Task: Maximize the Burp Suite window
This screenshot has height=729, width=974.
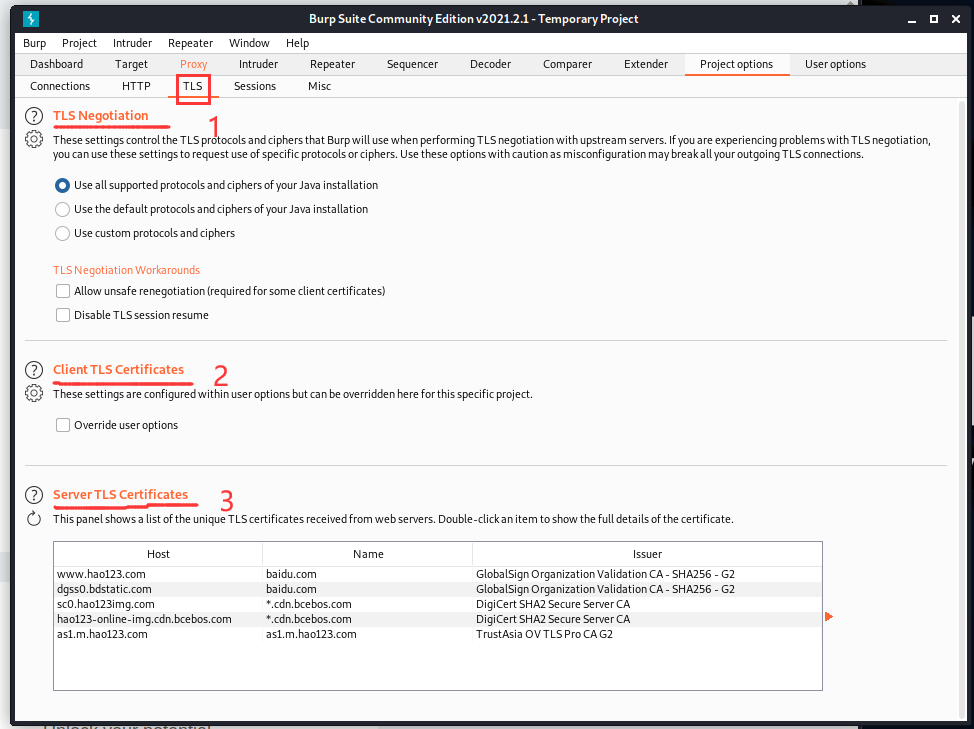Action: pyautogui.click(x=934, y=19)
